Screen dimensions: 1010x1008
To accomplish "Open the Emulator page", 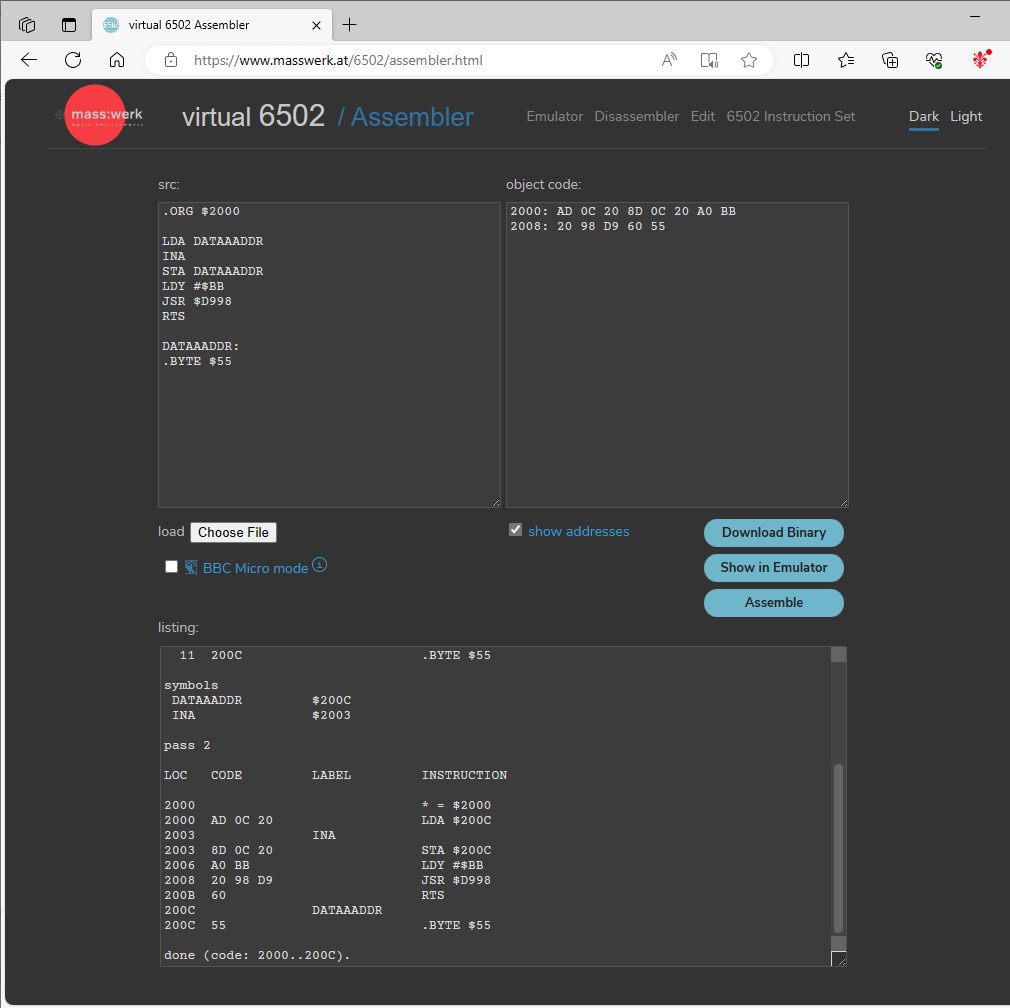I will pos(555,117).
